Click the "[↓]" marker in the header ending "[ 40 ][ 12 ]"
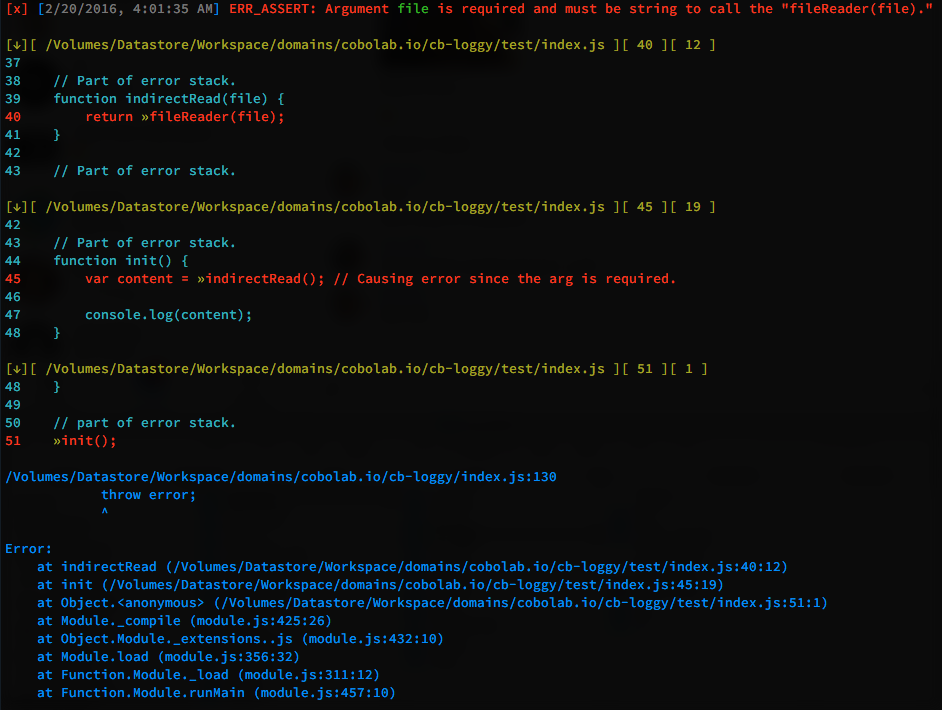The width and height of the screenshot is (942, 710). 17,45
